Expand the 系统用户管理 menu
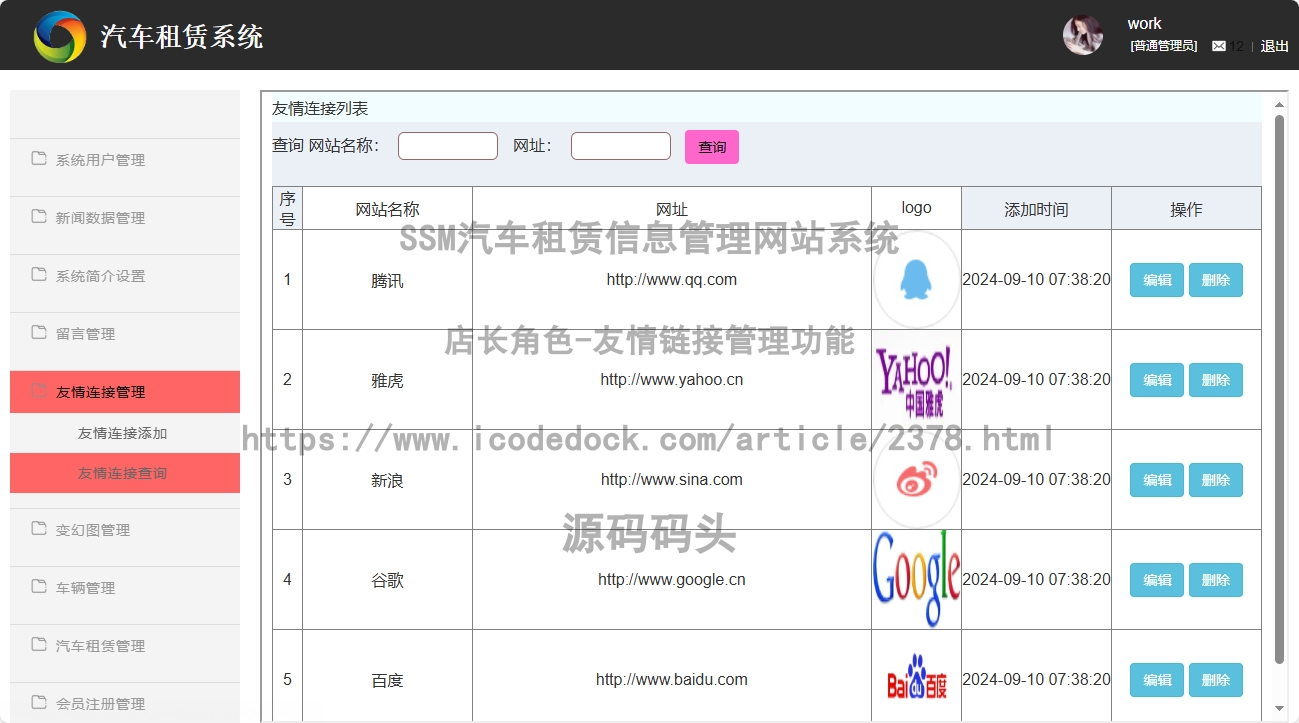Viewport: 1299px width, 723px height. click(x=125, y=160)
